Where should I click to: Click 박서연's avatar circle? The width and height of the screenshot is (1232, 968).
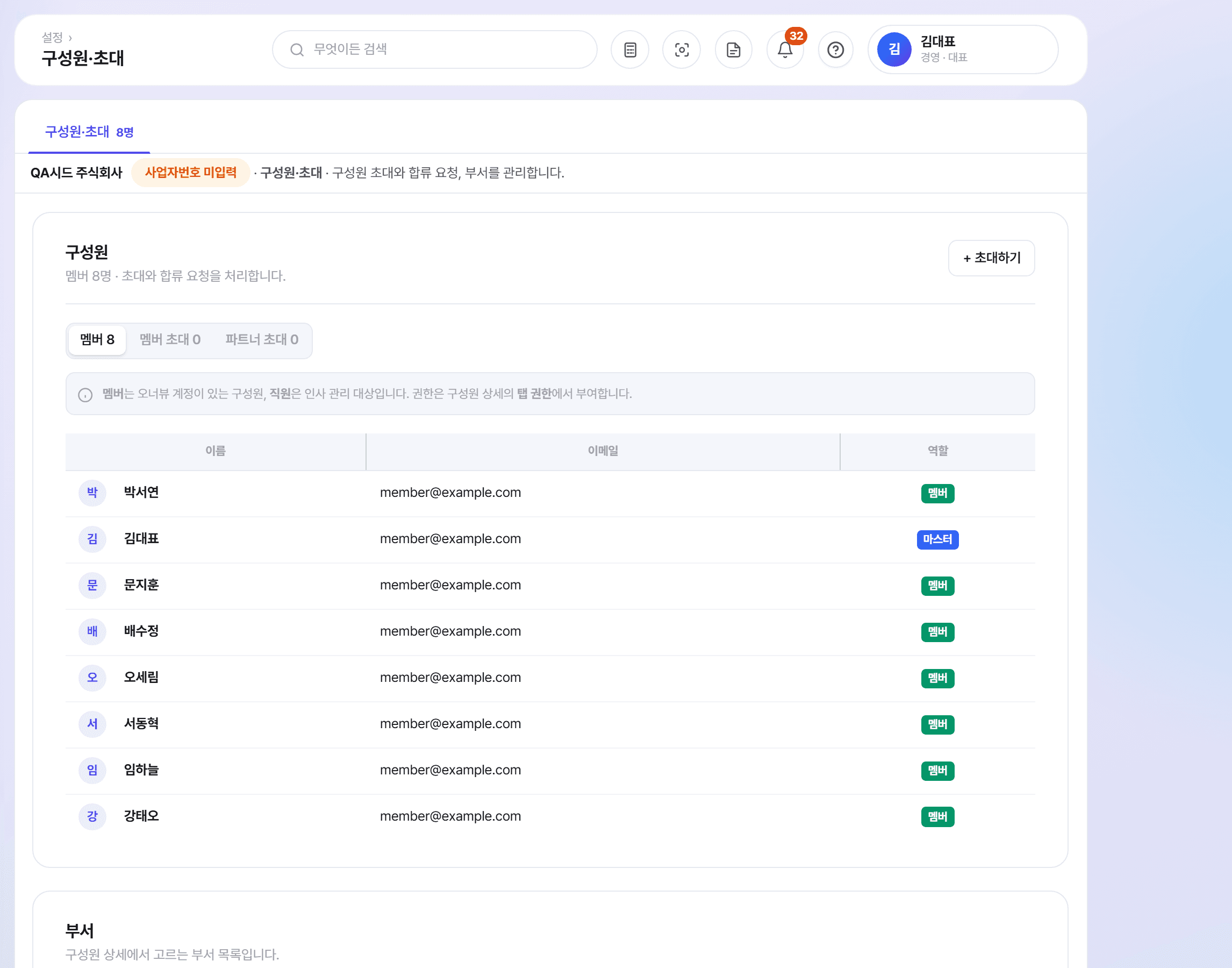click(x=92, y=493)
